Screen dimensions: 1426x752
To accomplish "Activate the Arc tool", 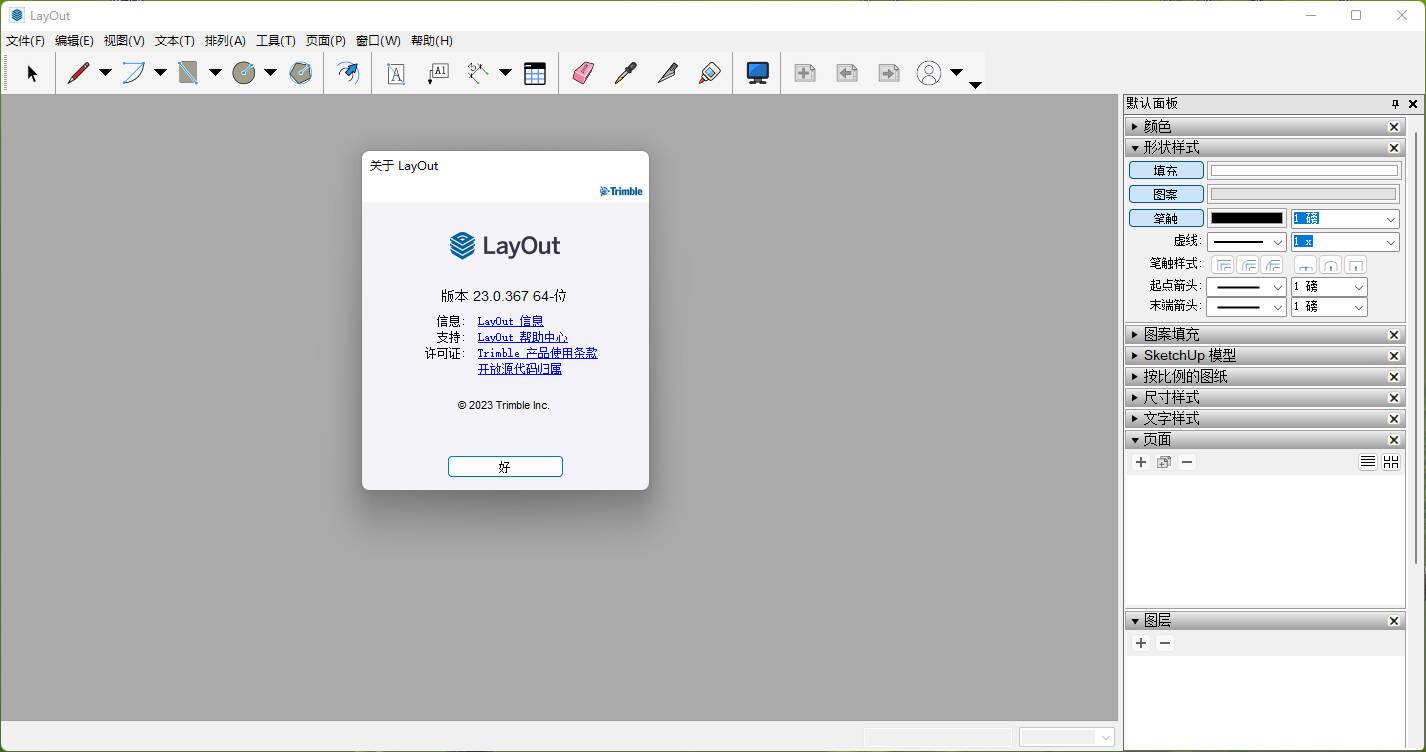I will (x=133, y=73).
